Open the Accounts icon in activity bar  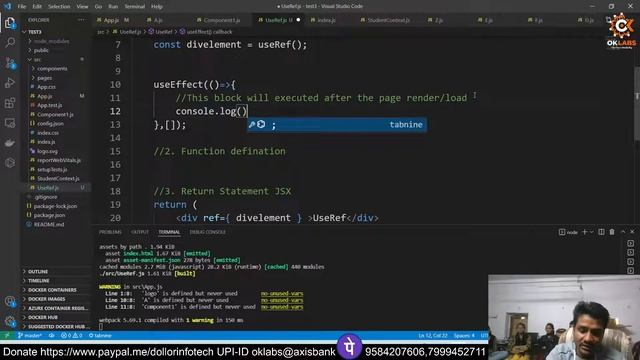(x=10, y=302)
